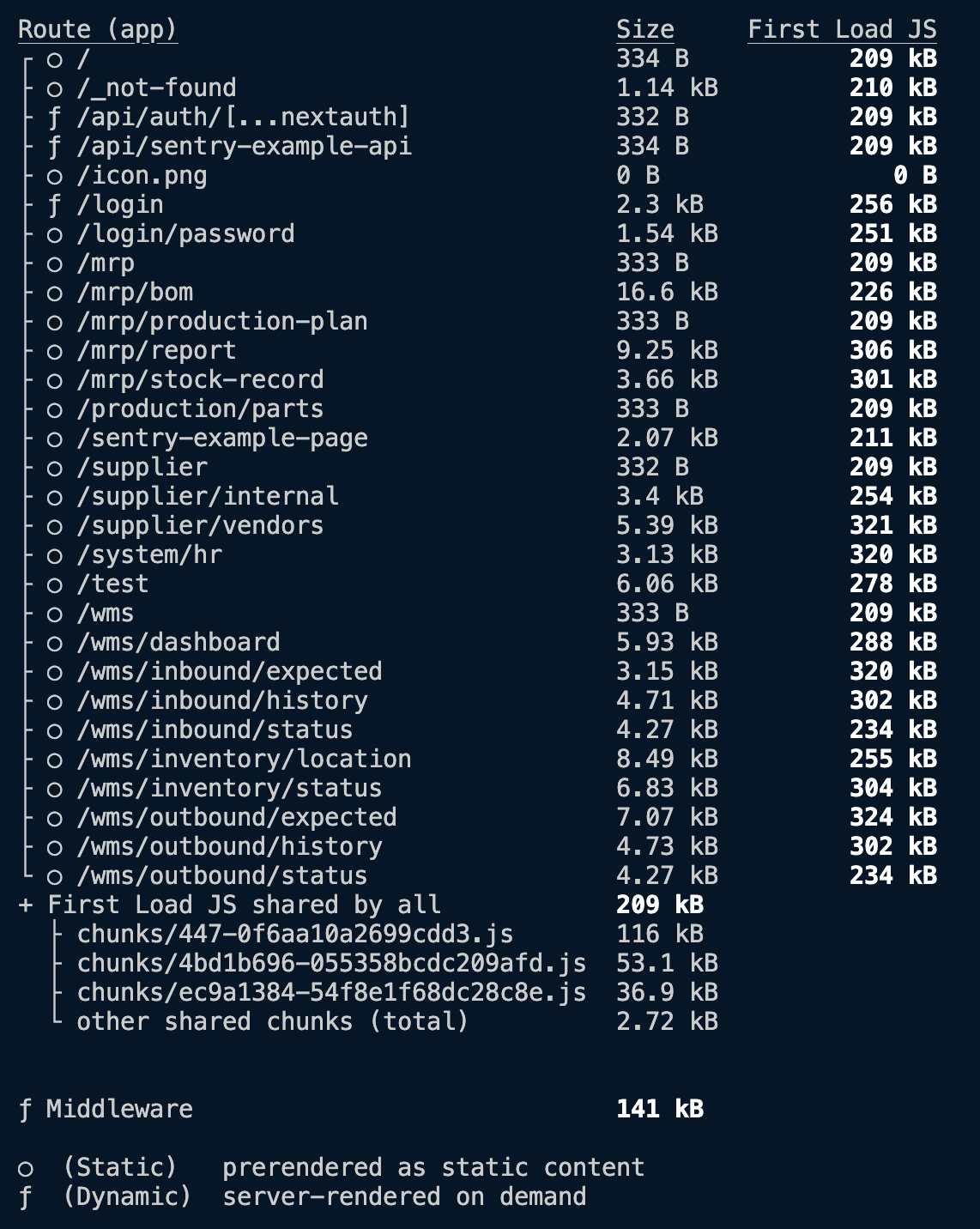Select the Size column header
The image size is (980, 1229).
point(645,30)
